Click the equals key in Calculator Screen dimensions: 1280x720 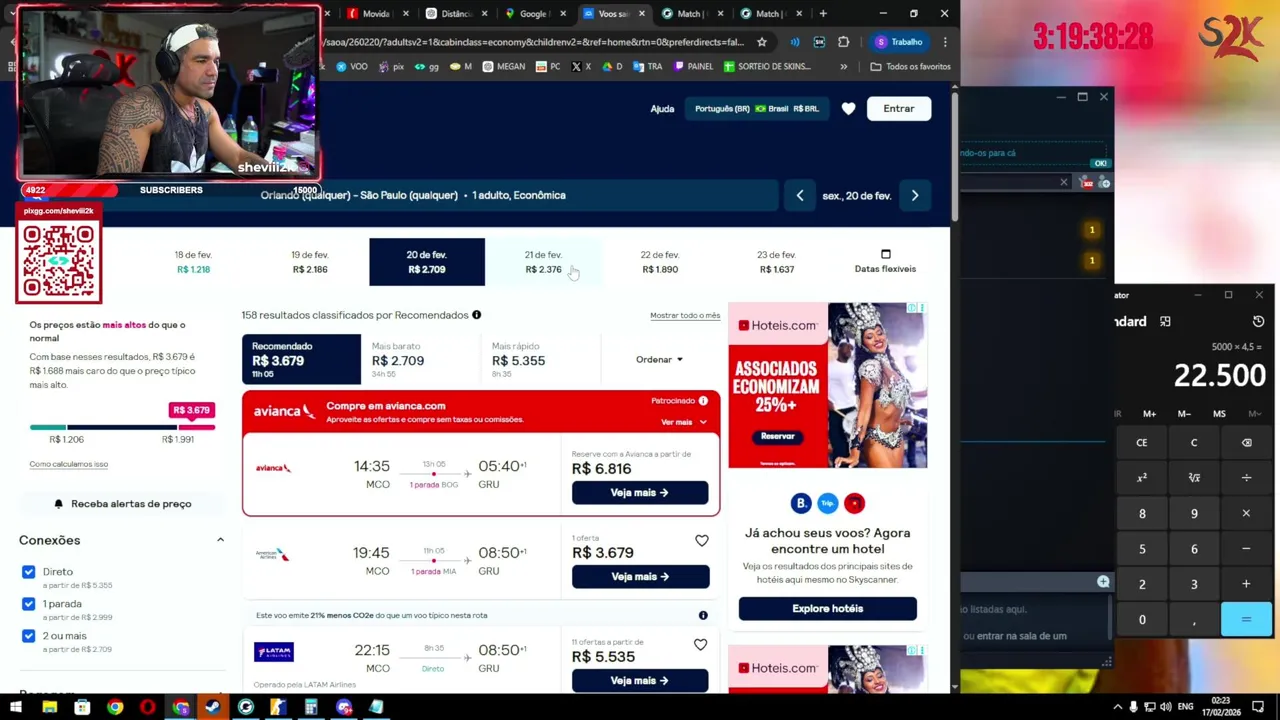[x=1246, y=620]
